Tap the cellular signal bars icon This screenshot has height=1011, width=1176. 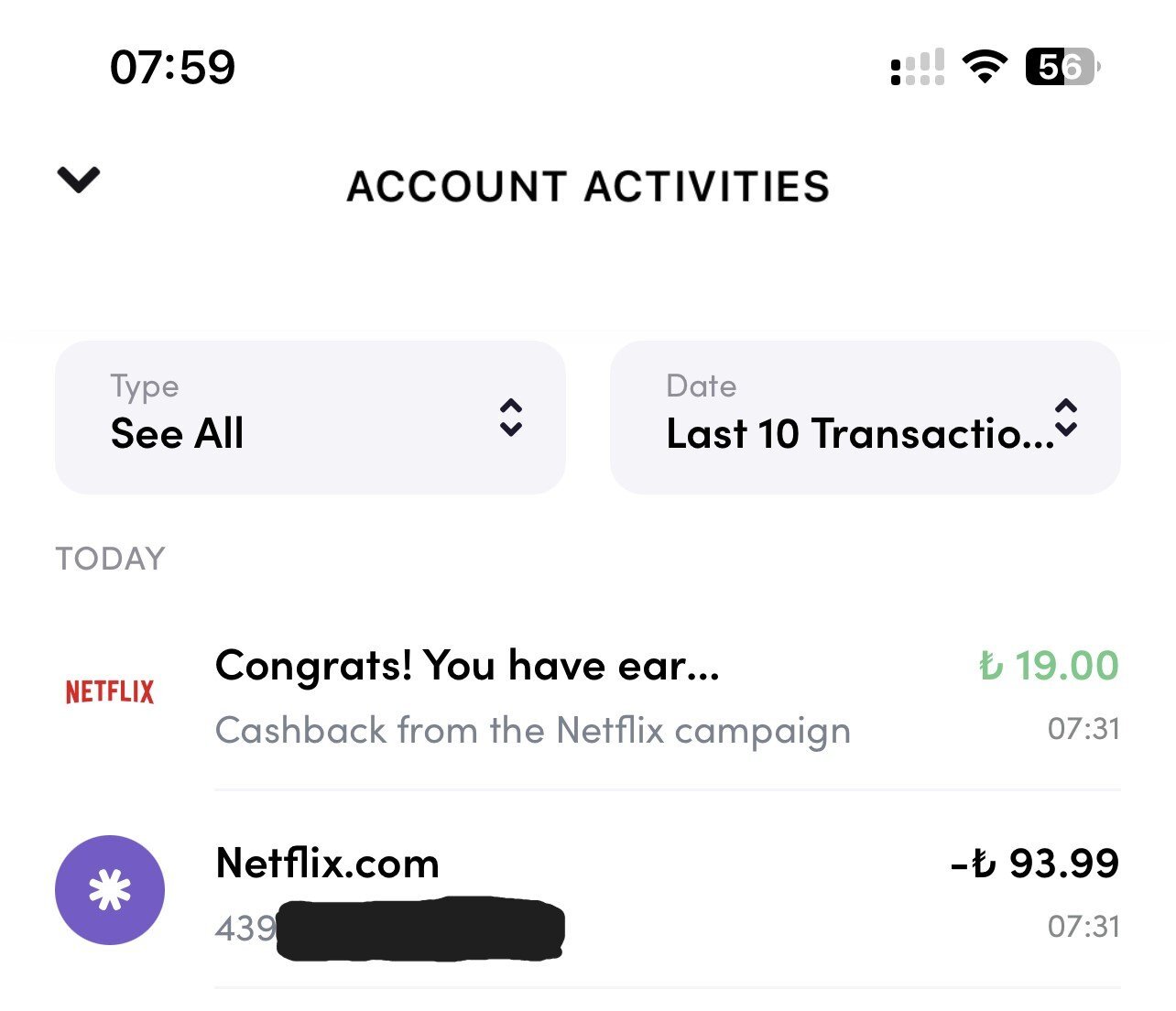tap(918, 68)
